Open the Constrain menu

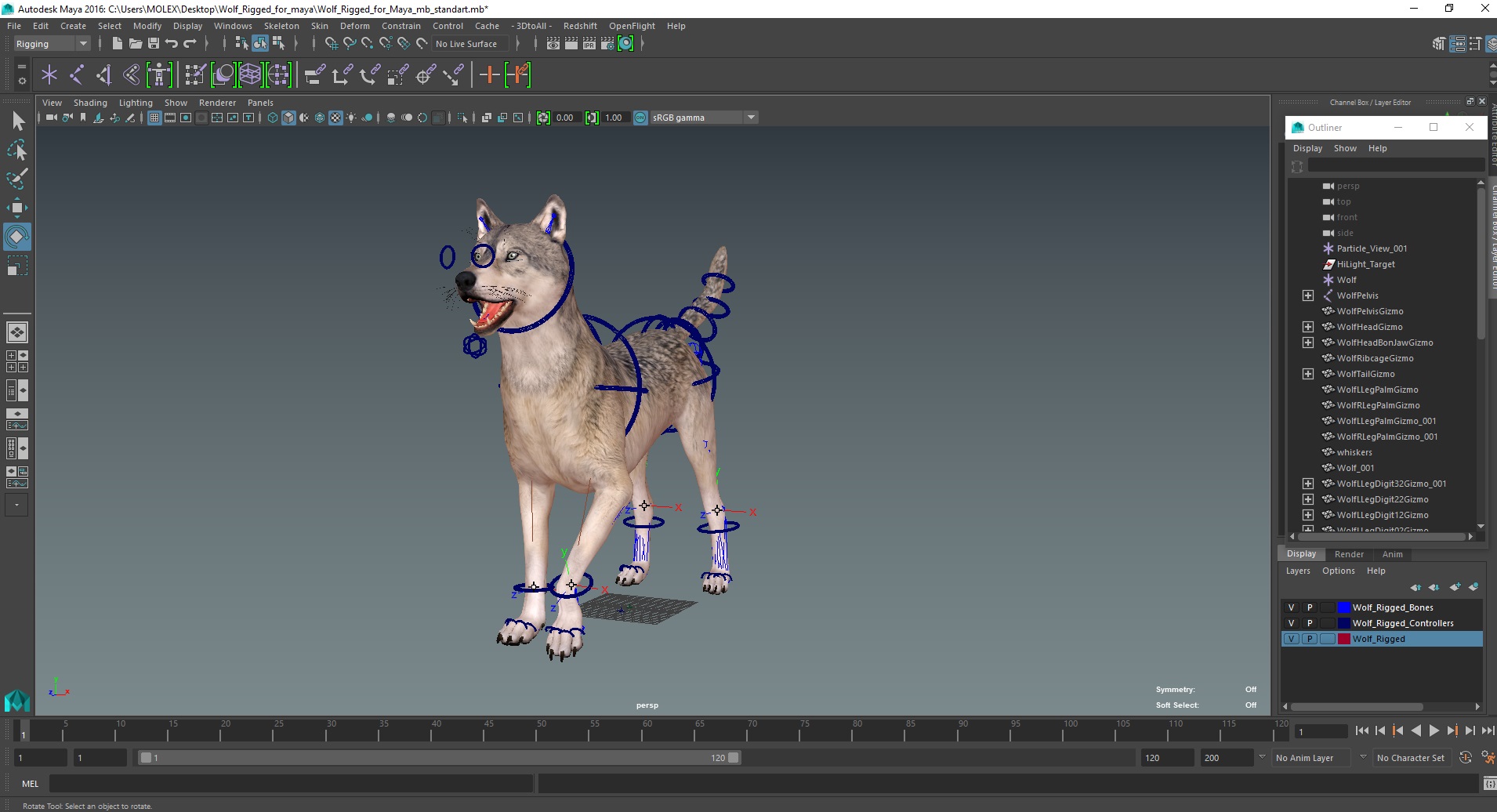[401, 26]
